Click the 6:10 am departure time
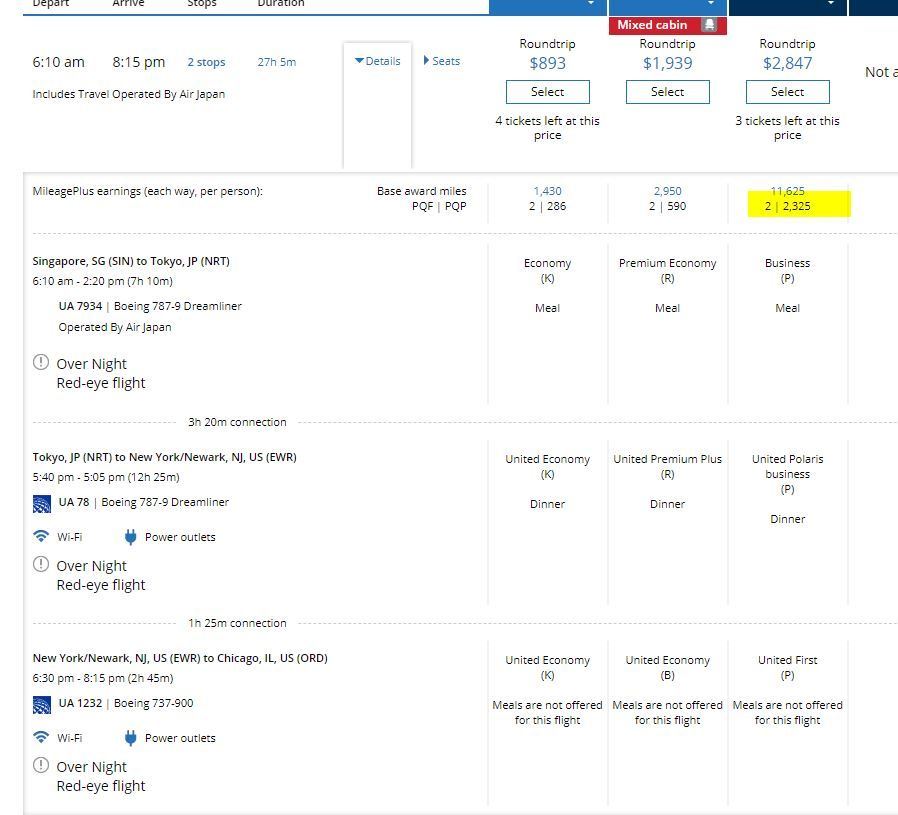Viewport: 898px width, 815px height. tap(58, 62)
